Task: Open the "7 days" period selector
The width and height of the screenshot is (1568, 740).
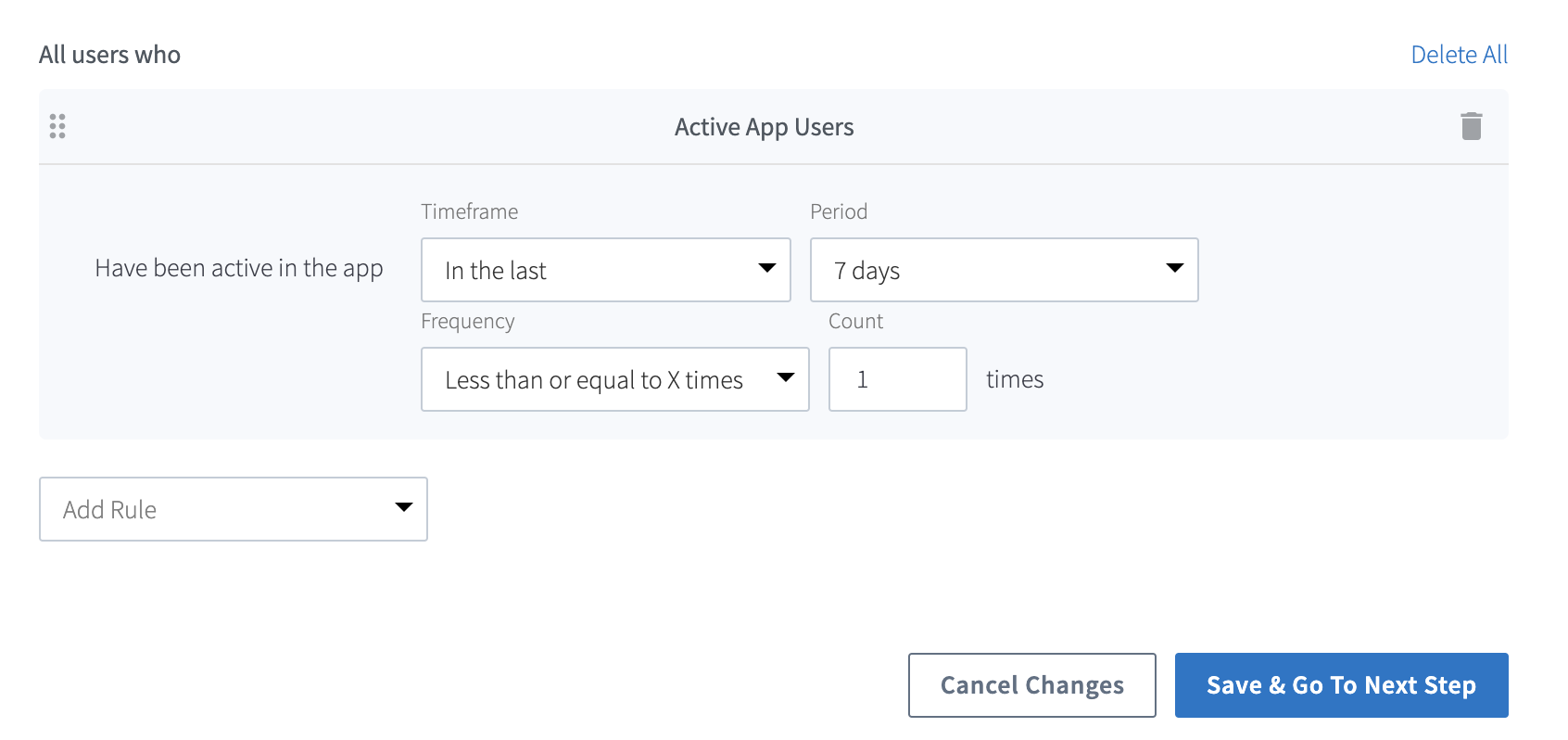Action: point(992,270)
